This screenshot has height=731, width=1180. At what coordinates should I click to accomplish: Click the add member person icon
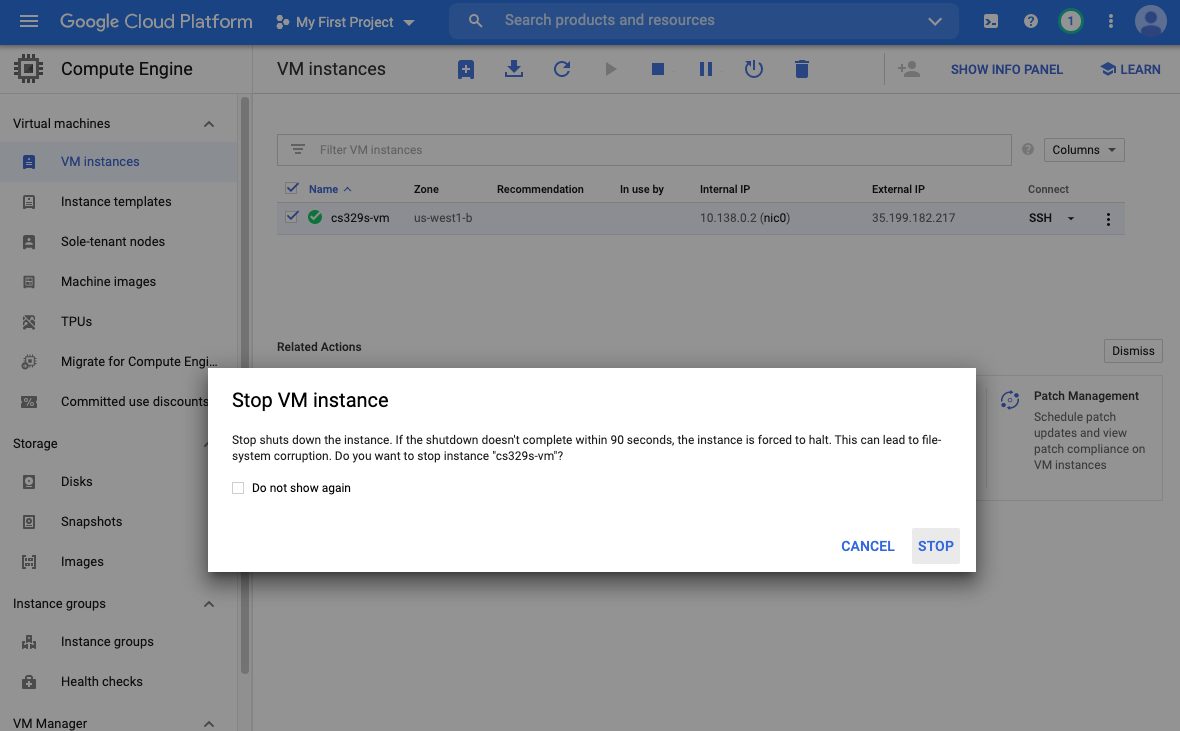909,69
